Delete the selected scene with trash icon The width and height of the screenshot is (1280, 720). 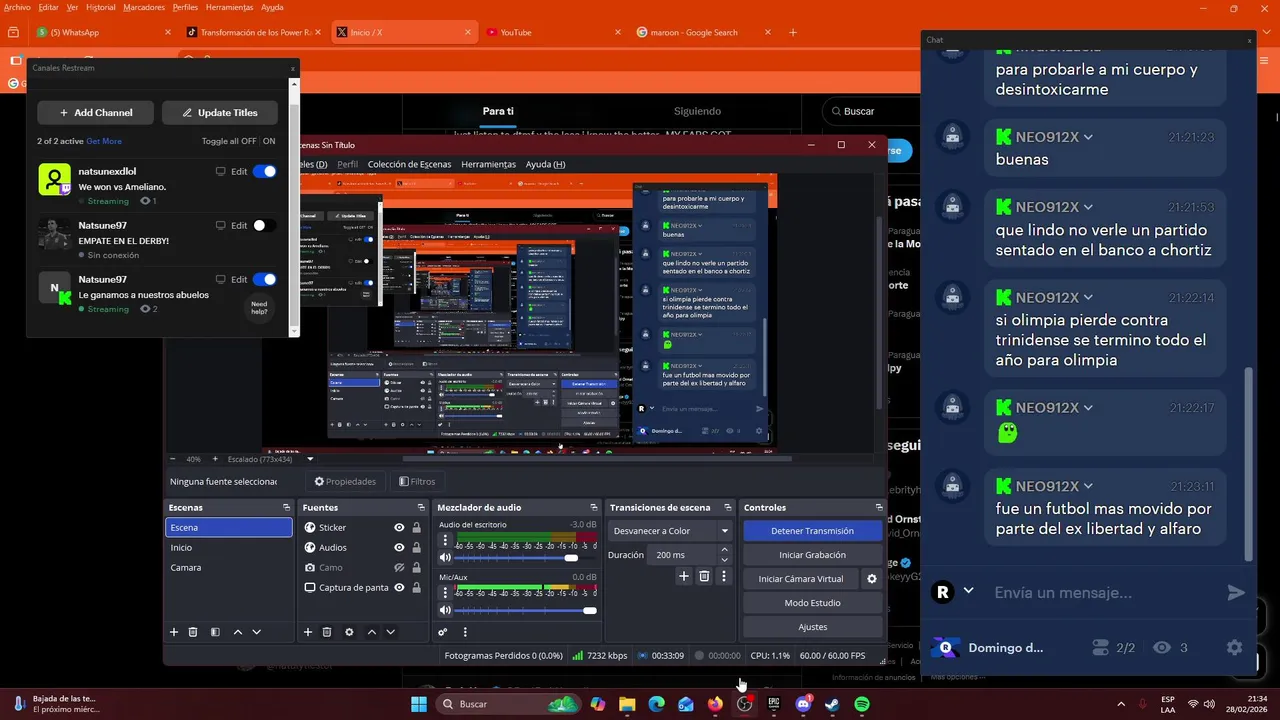pos(193,632)
